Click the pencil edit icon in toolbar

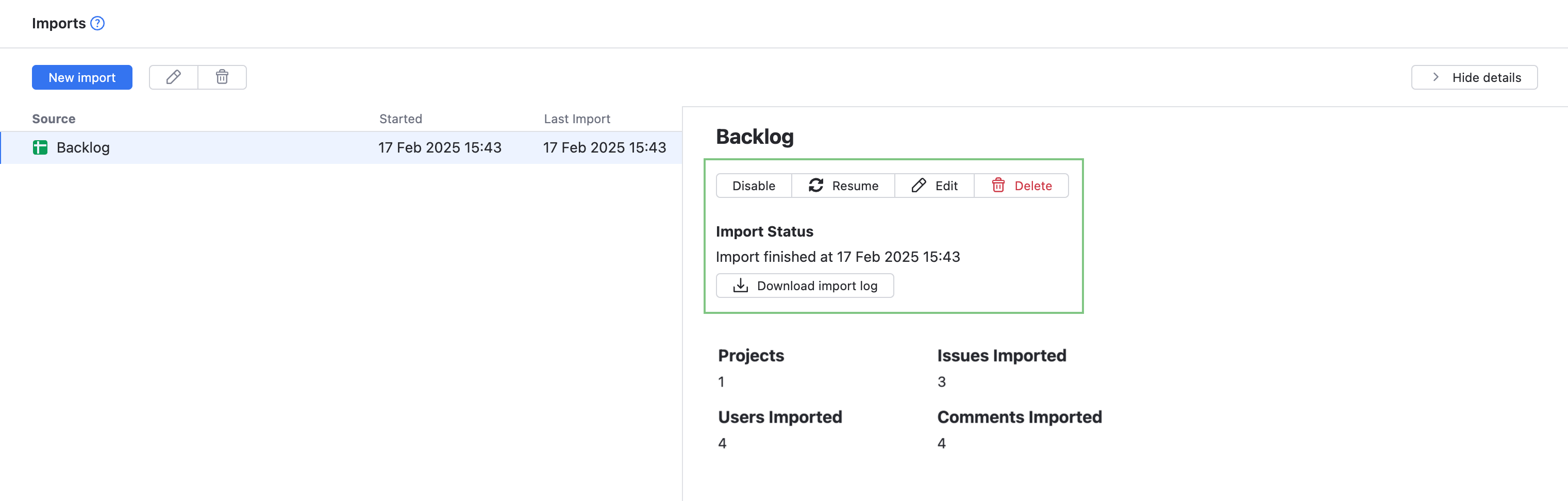[x=174, y=77]
